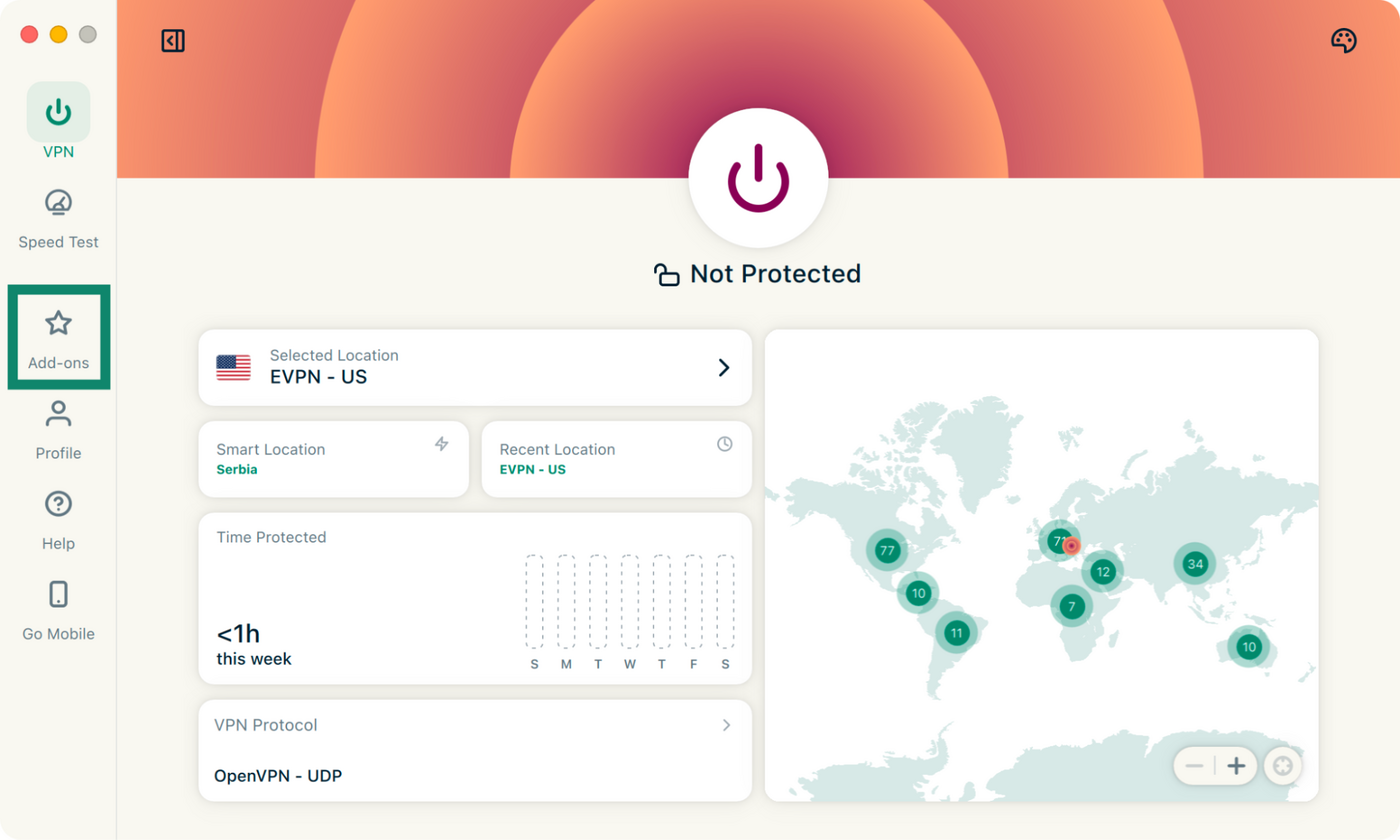The width and height of the screenshot is (1400, 840).
Task: Click the Time Protected heading
Action: click(272, 537)
